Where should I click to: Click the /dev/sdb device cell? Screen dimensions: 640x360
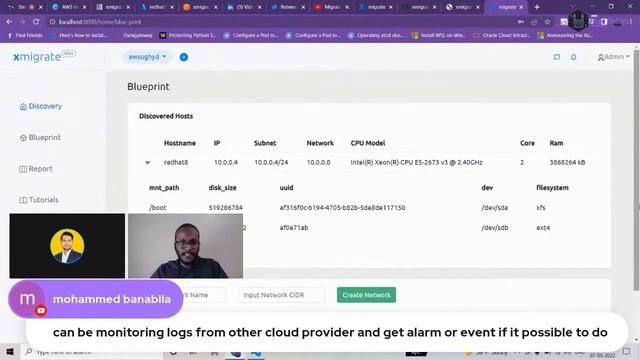click(495, 228)
